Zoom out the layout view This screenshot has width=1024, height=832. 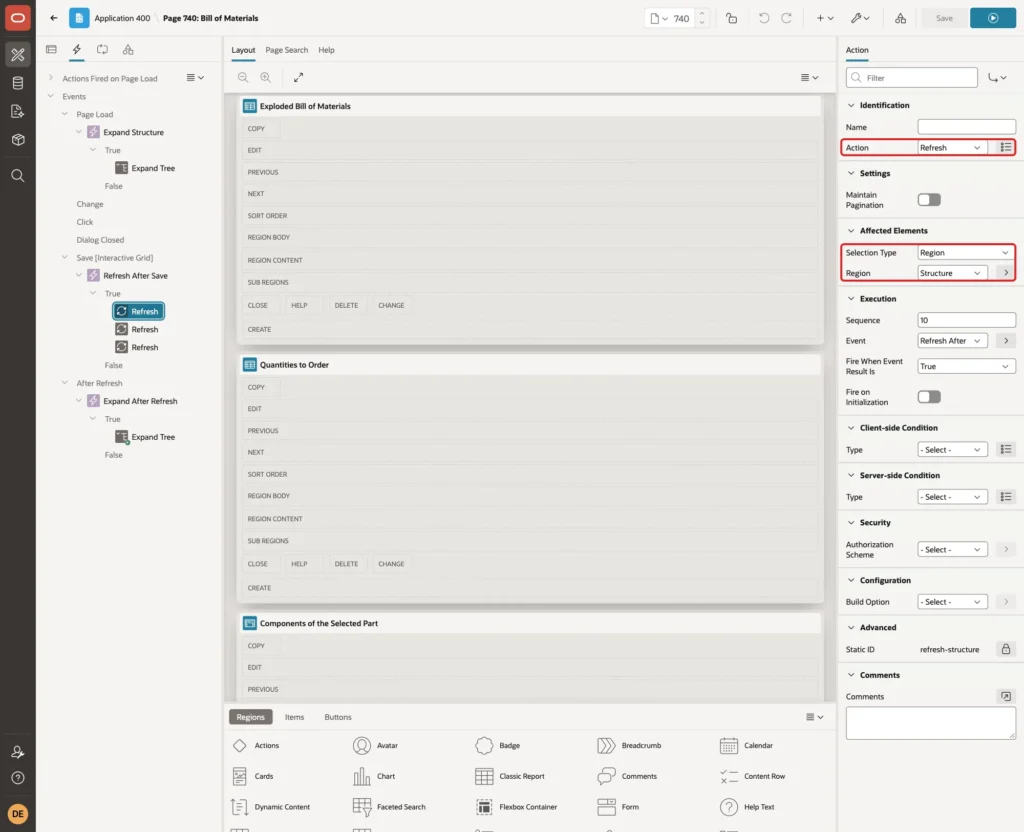click(x=243, y=77)
